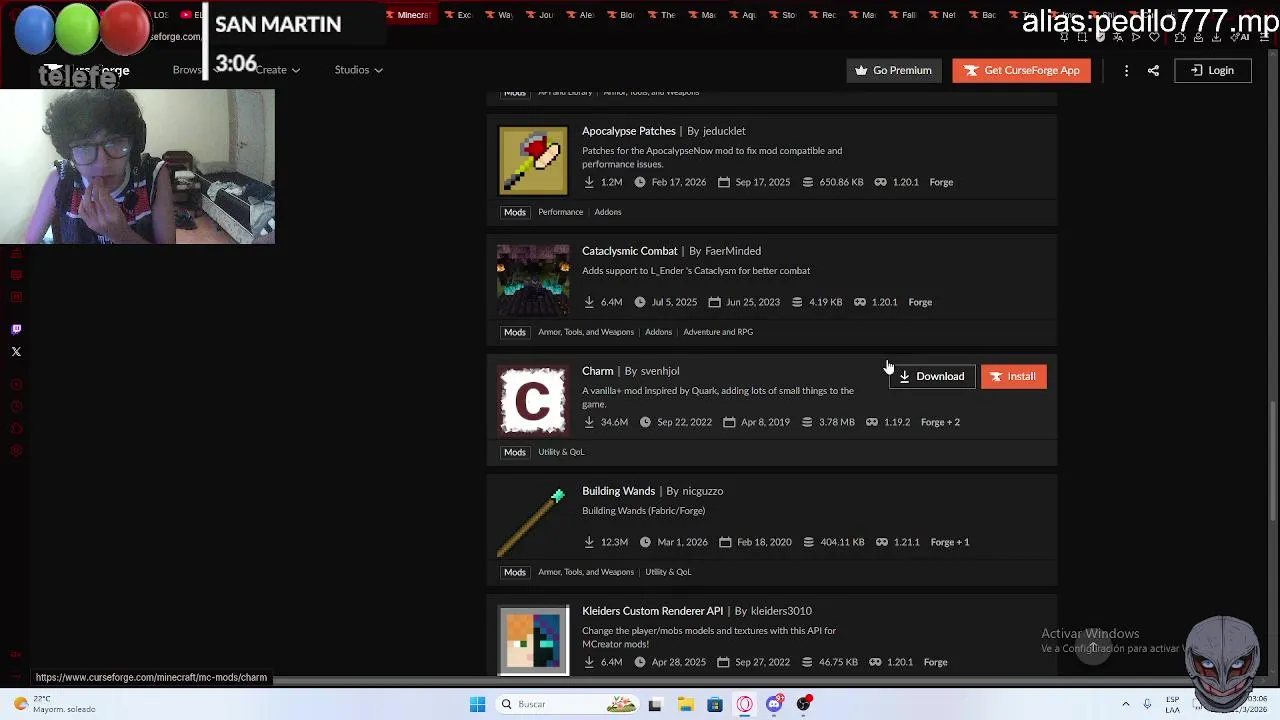1280x720 pixels.
Task: Open author kleiders3010's profile
Action: click(x=781, y=611)
